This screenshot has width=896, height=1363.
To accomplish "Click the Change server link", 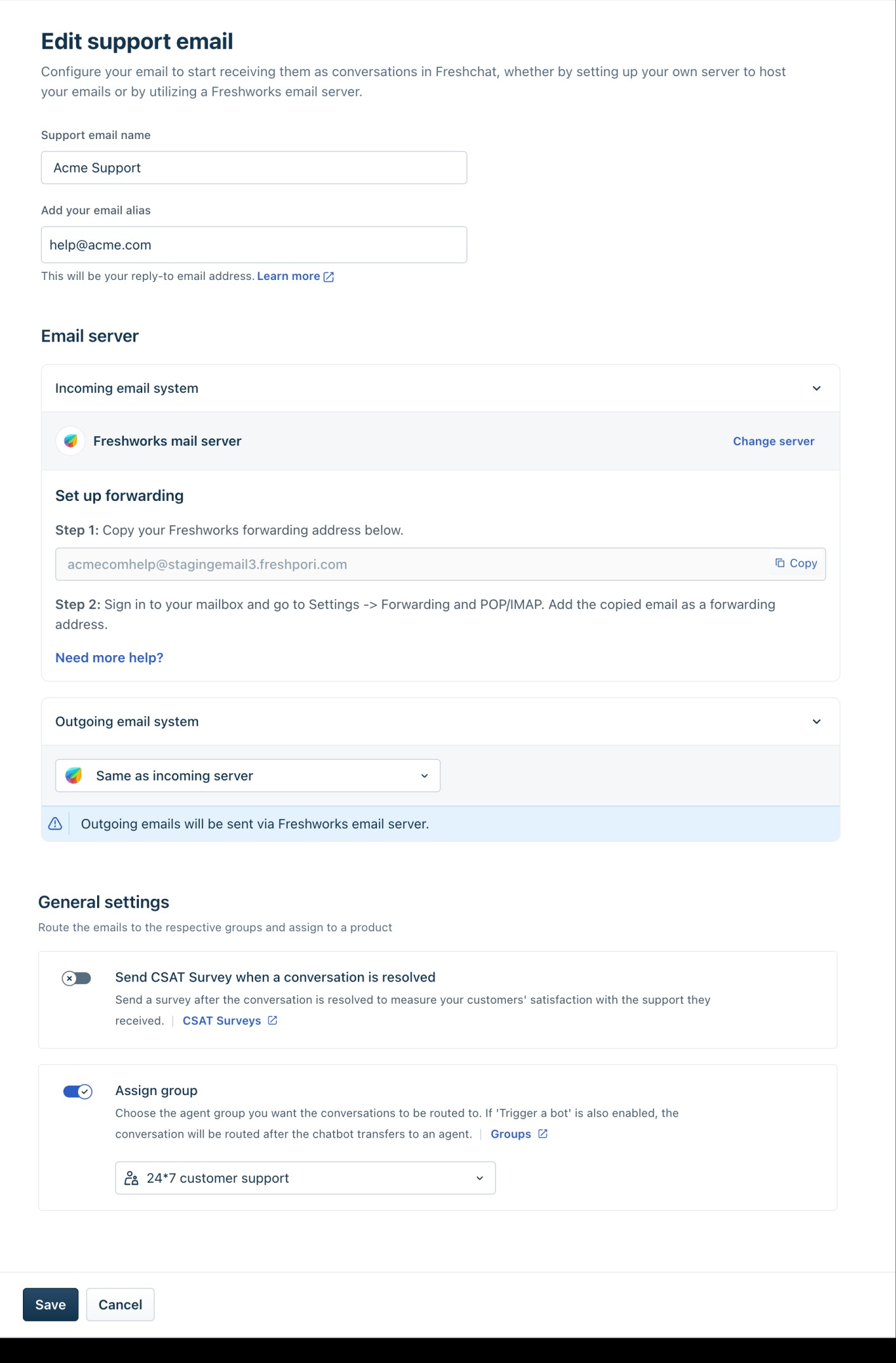I will [774, 441].
